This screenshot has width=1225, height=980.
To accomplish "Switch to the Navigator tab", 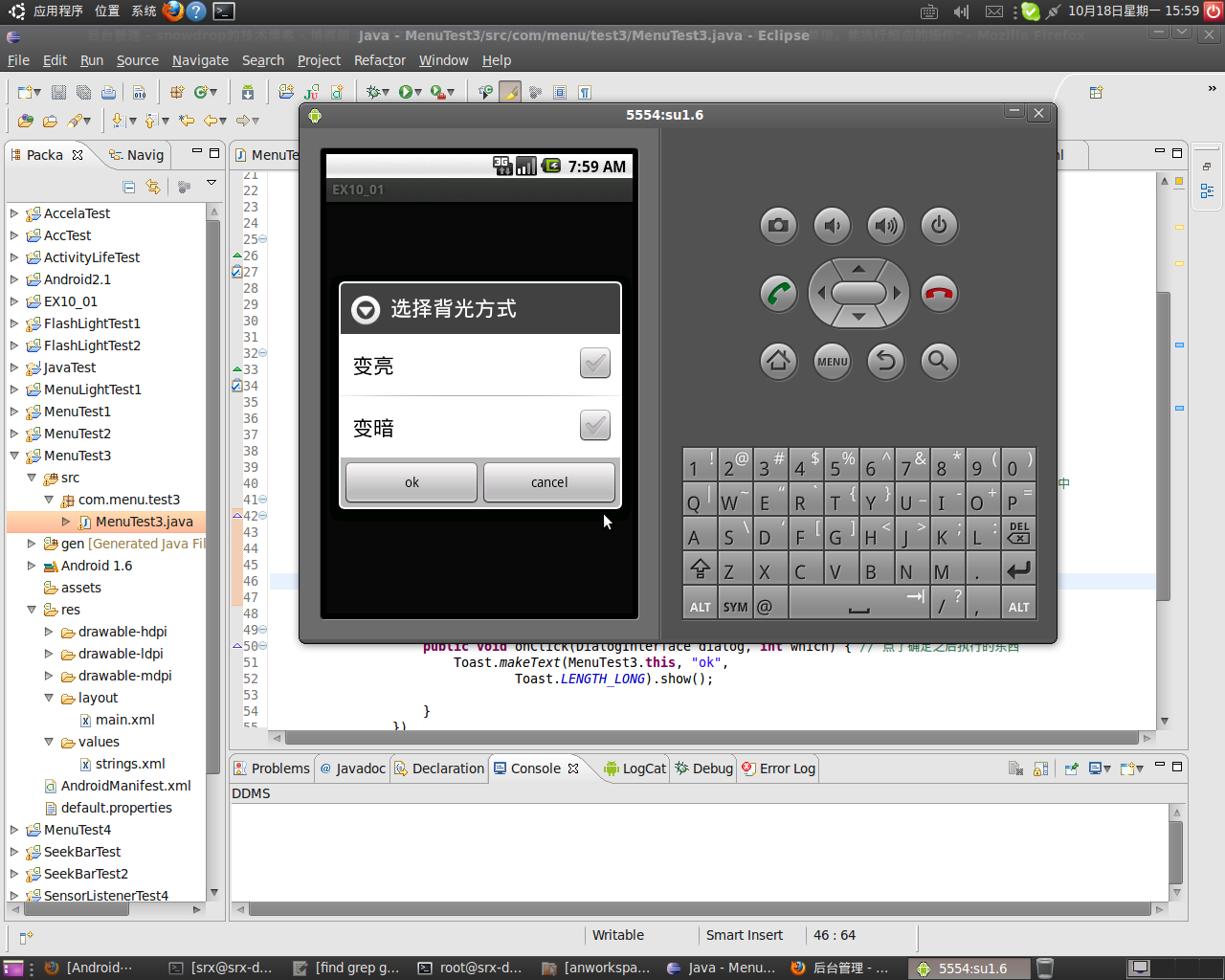I will (x=136, y=155).
